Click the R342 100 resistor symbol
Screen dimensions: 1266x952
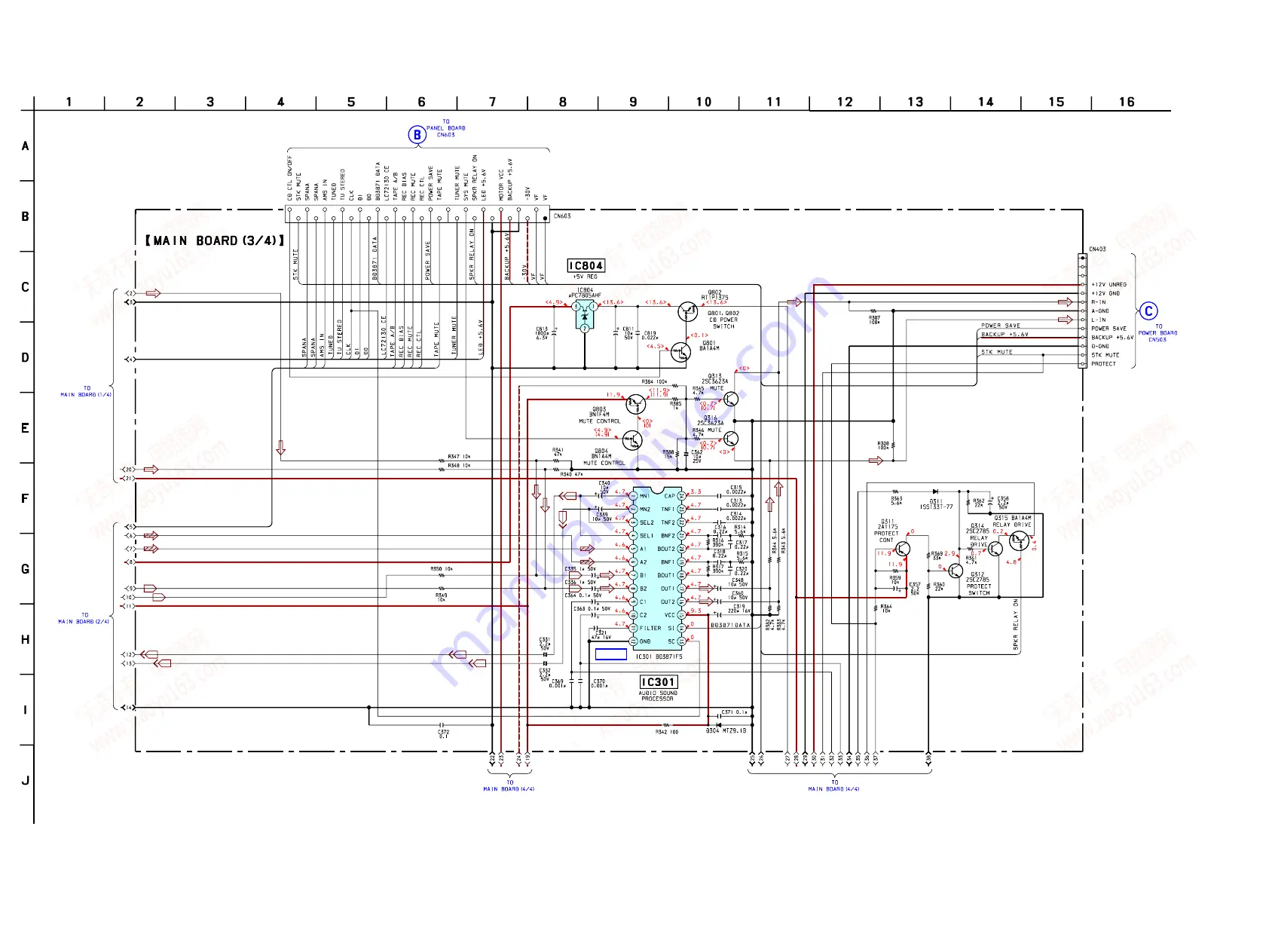click(x=666, y=725)
